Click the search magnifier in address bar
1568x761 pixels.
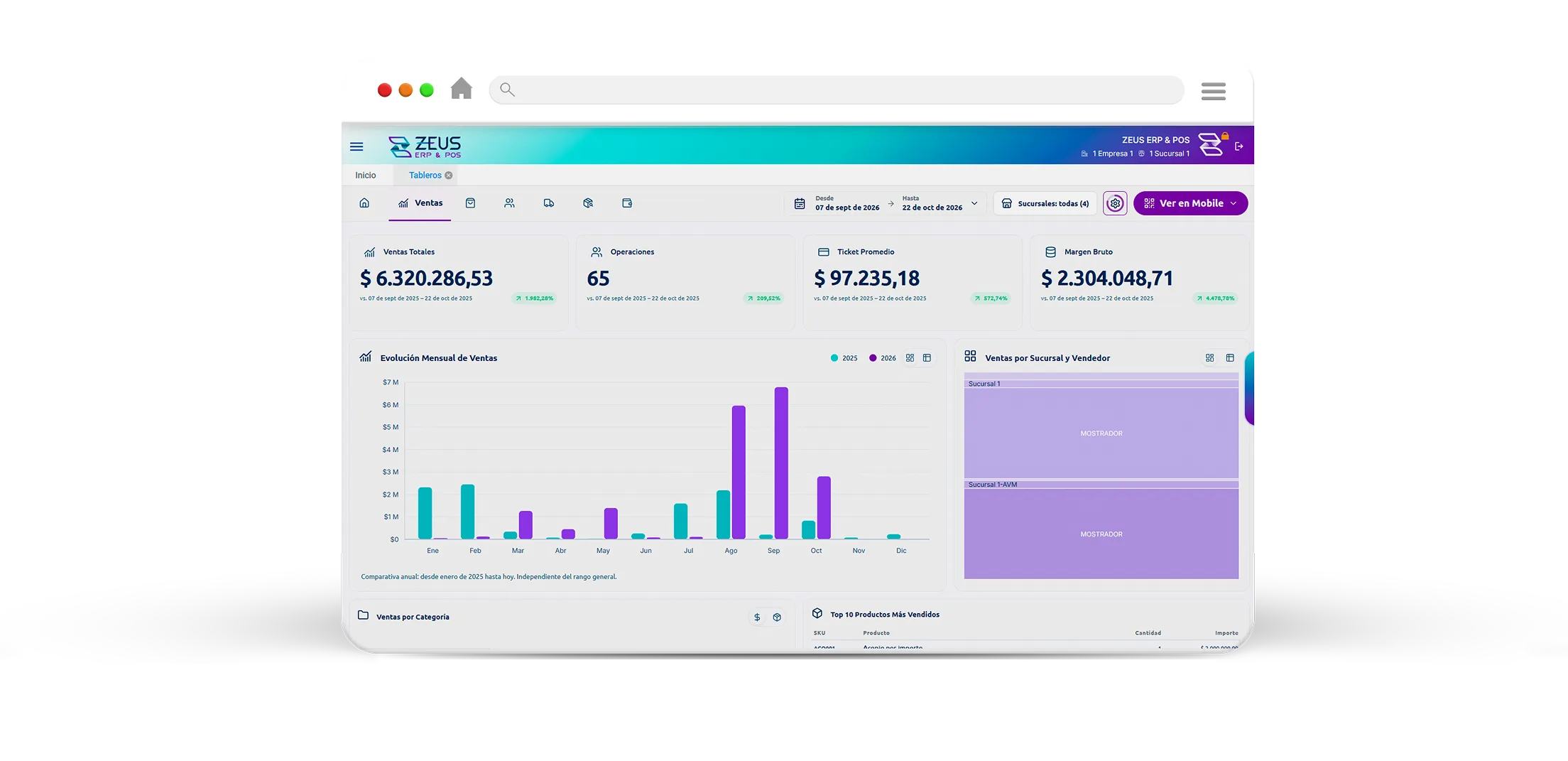(x=507, y=90)
